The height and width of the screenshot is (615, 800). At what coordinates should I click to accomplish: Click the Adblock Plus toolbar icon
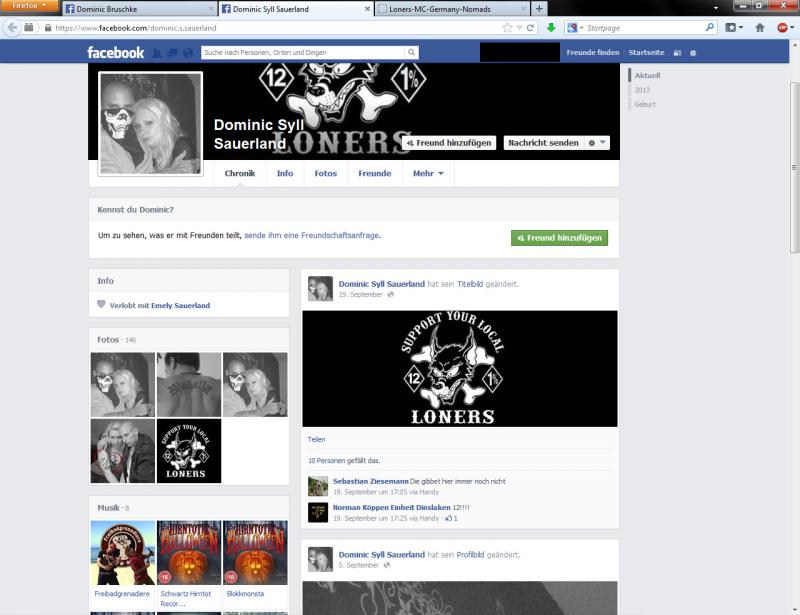782,28
